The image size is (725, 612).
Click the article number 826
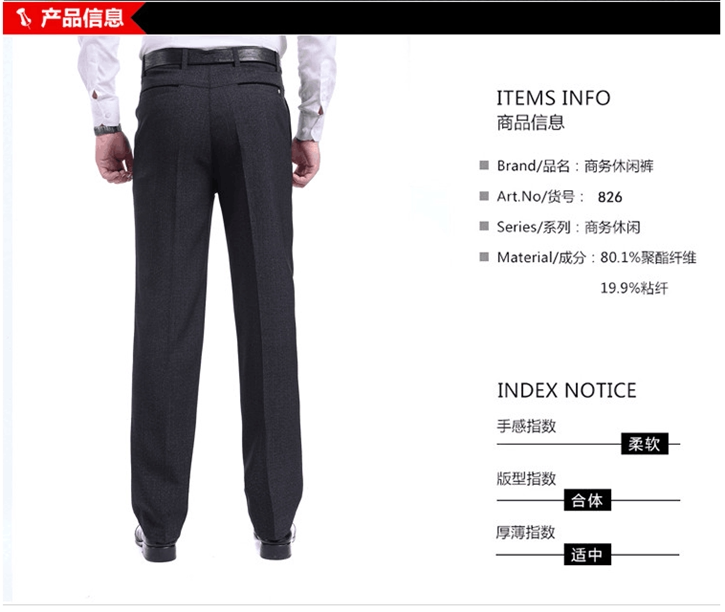point(610,197)
